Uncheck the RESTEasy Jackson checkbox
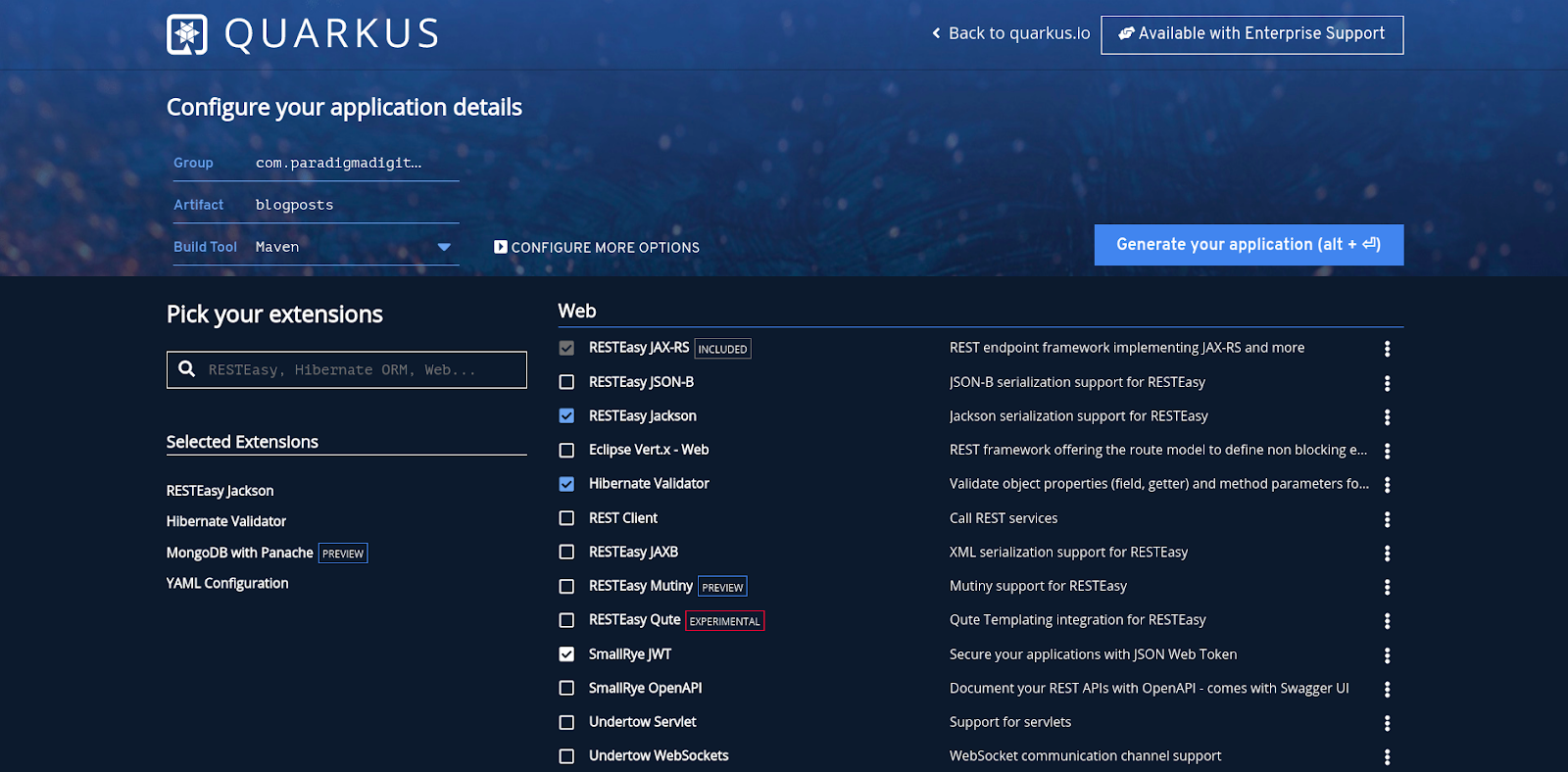This screenshot has width=1568, height=772. [566, 416]
